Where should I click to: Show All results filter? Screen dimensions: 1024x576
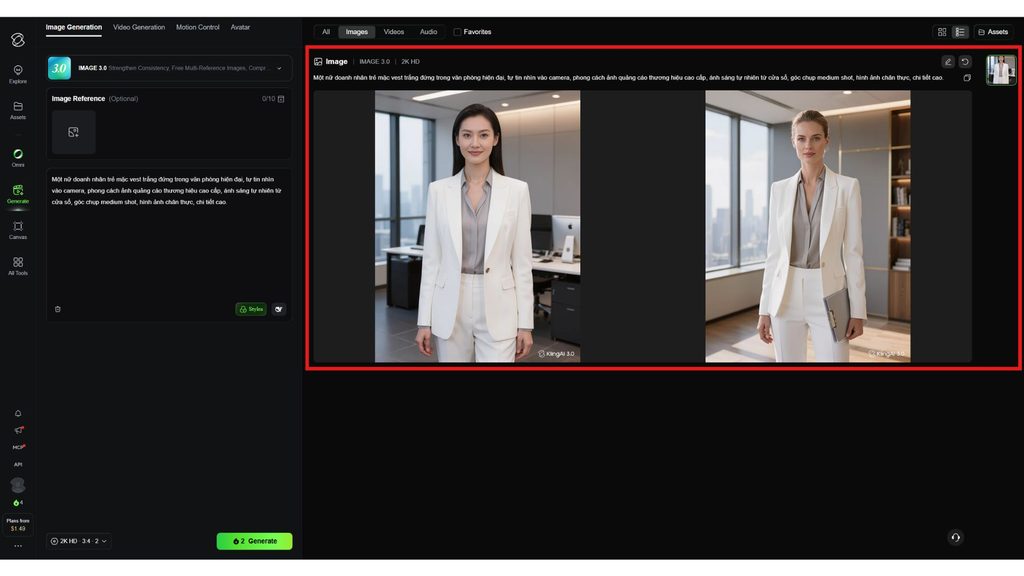326,32
